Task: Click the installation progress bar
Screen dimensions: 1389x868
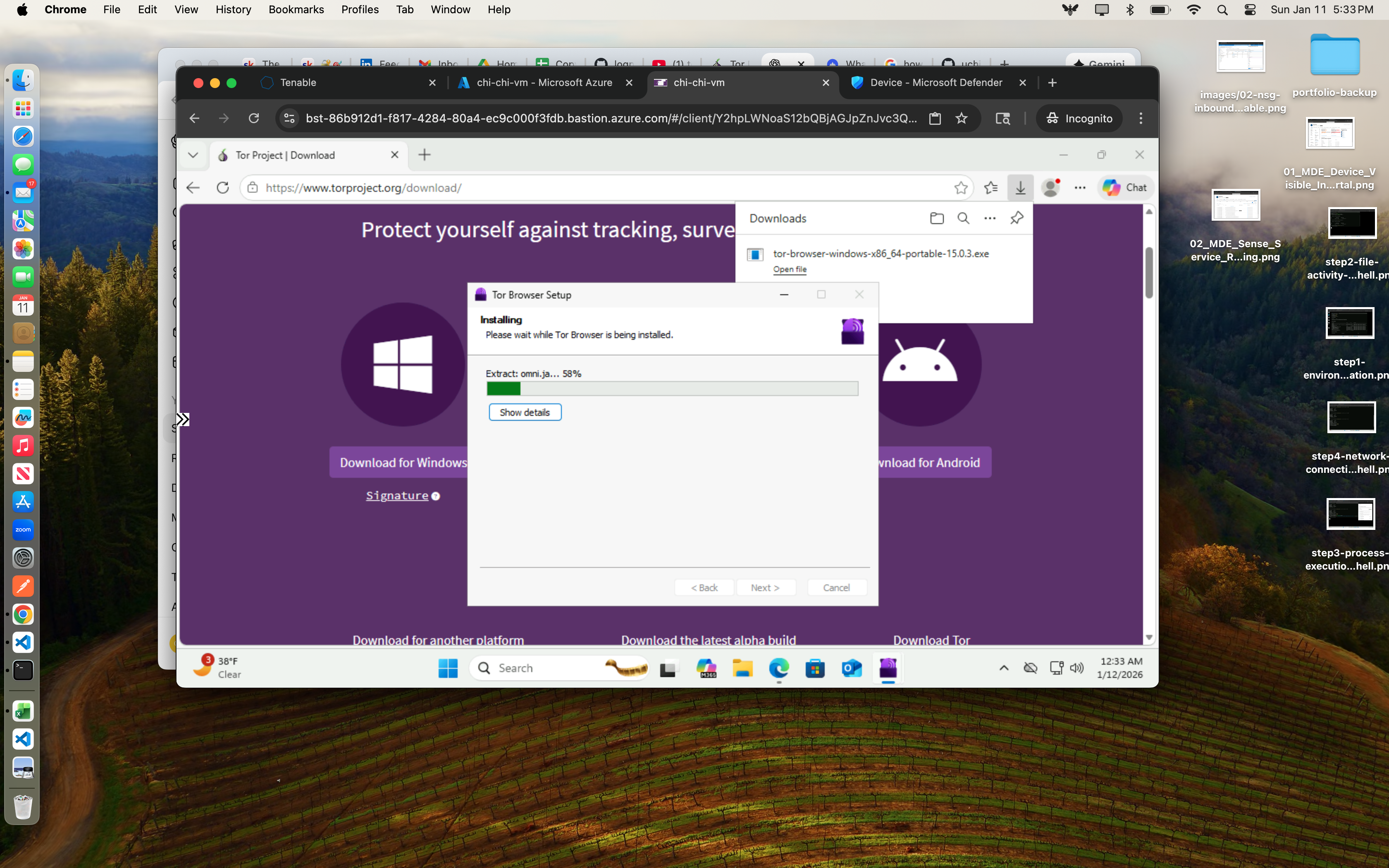Action: (x=672, y=389)
